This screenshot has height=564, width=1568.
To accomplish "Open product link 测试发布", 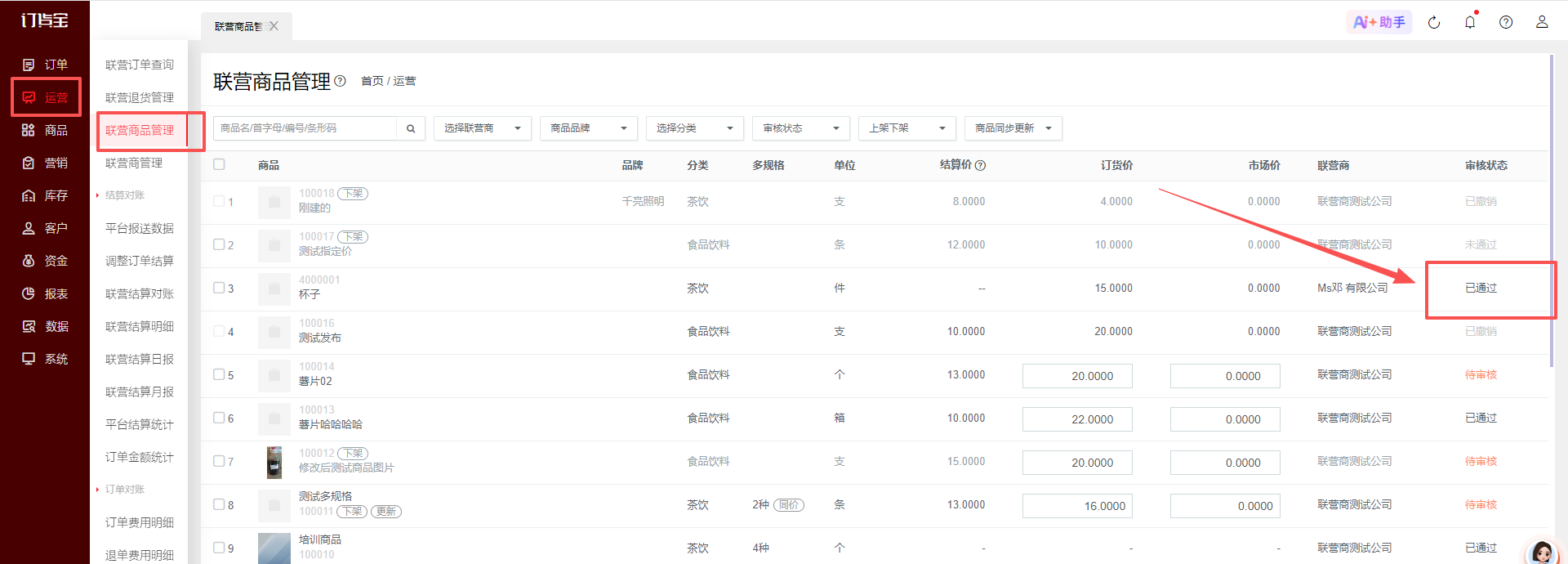I will click(x=320, y=338).
